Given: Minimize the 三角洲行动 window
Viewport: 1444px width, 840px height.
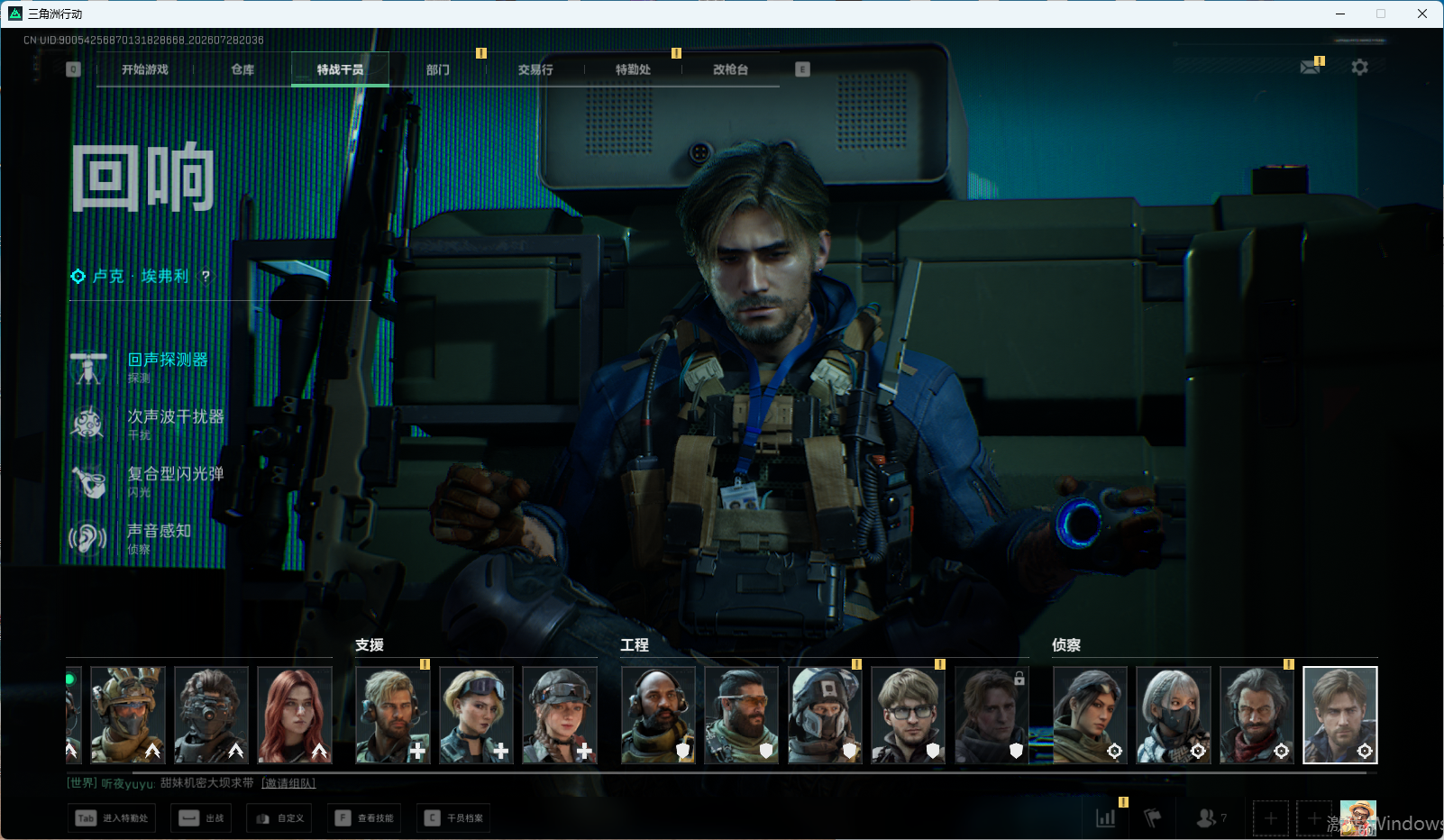Looking at the screenshot, I should click(x=1340, y=14).
